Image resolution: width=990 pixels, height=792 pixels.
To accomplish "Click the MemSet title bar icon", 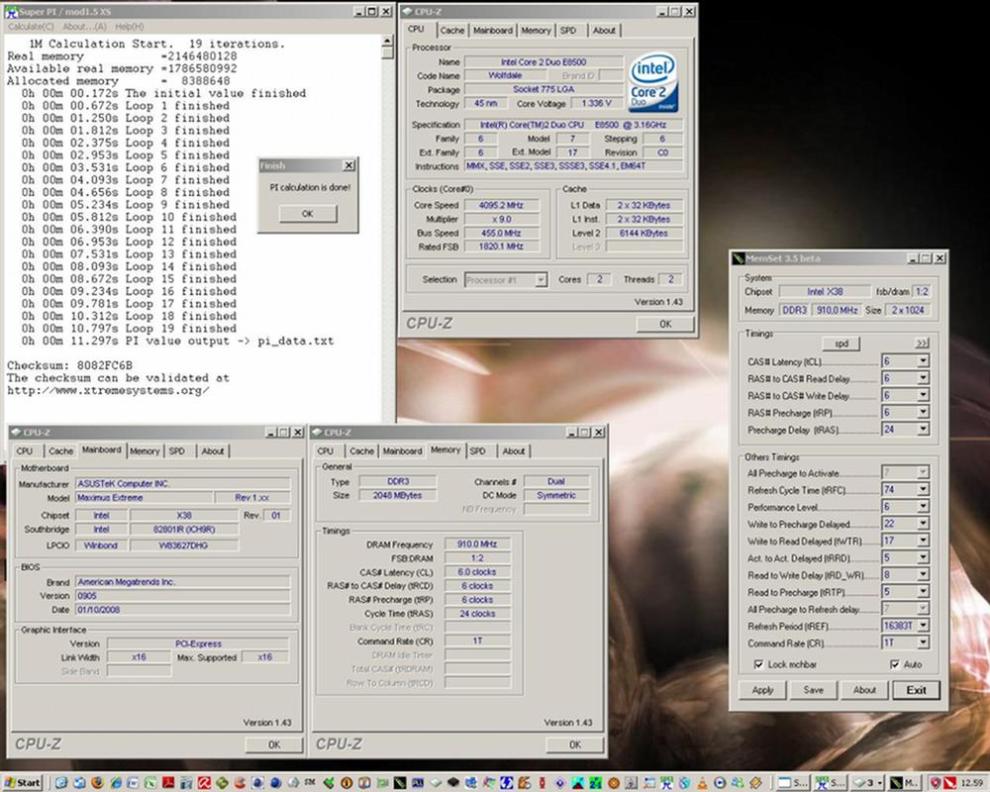I will pyautogui.click(x=739, y=258).
